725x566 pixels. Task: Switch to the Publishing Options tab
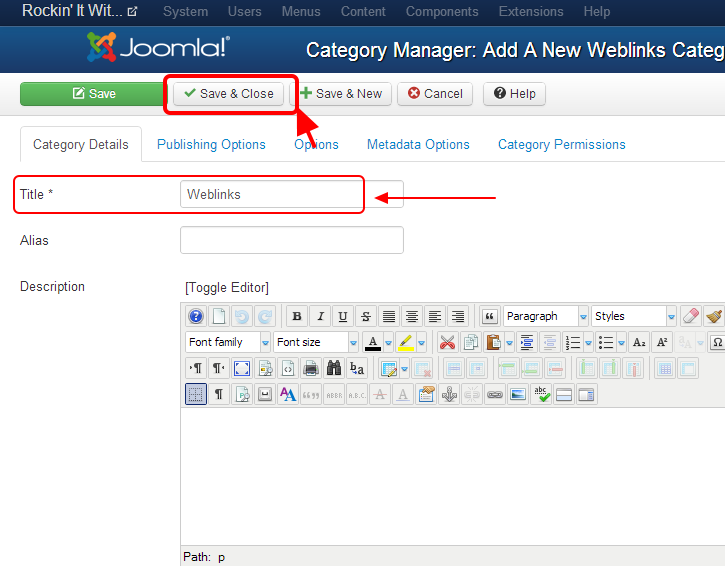211,144
